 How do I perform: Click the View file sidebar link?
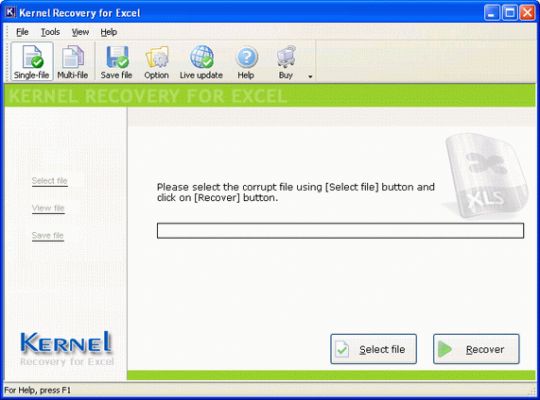(x=48, y=208)
